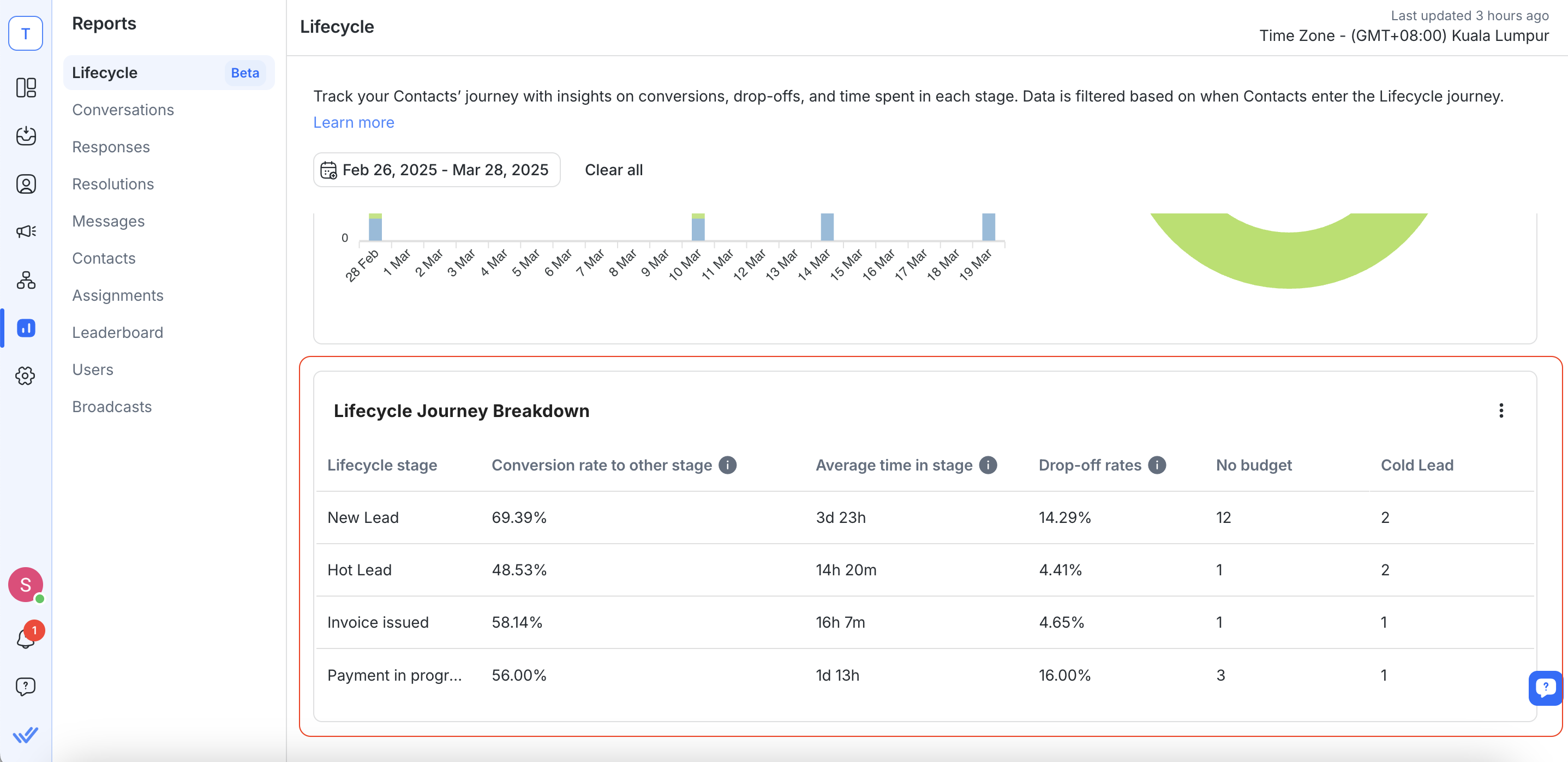Click the blue floating support widget

coord(1545,688)
